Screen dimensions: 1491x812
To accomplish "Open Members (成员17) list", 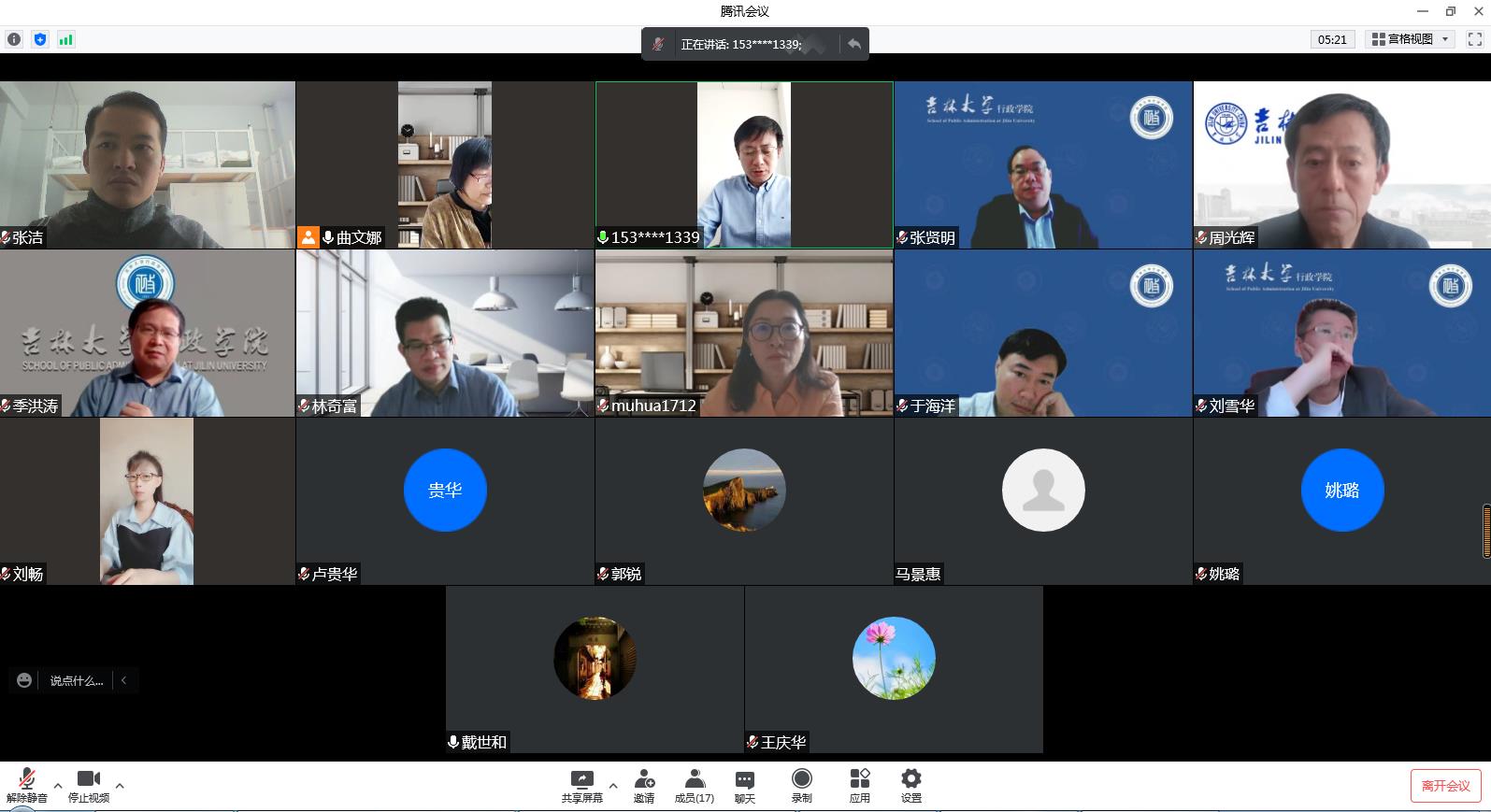I will 694,785.
